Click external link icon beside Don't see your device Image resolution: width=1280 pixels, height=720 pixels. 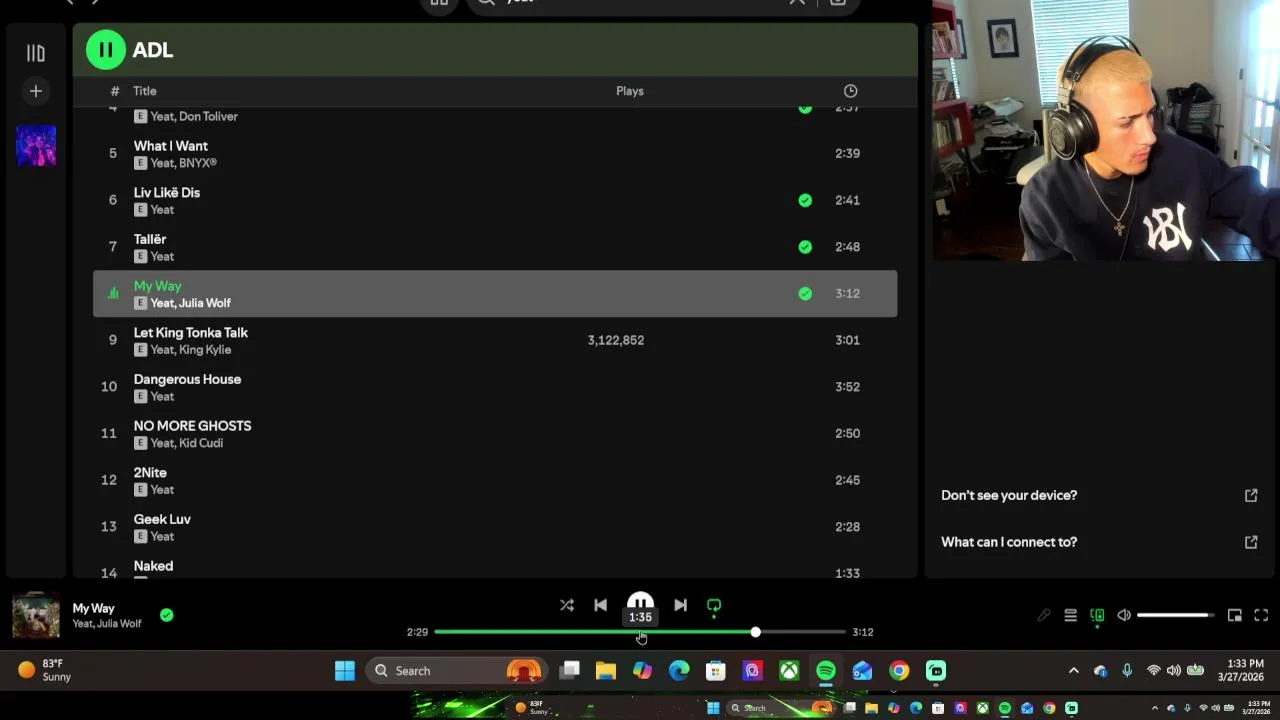tap(1251, 495)
